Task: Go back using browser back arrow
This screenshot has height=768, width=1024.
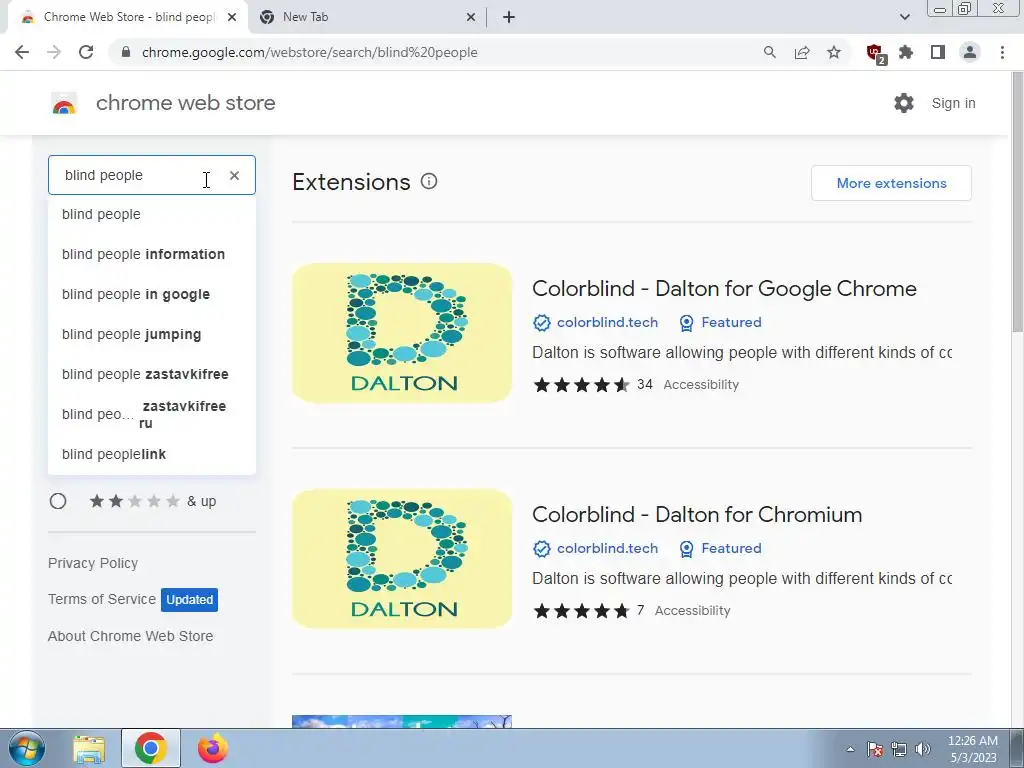Action: 22,52
